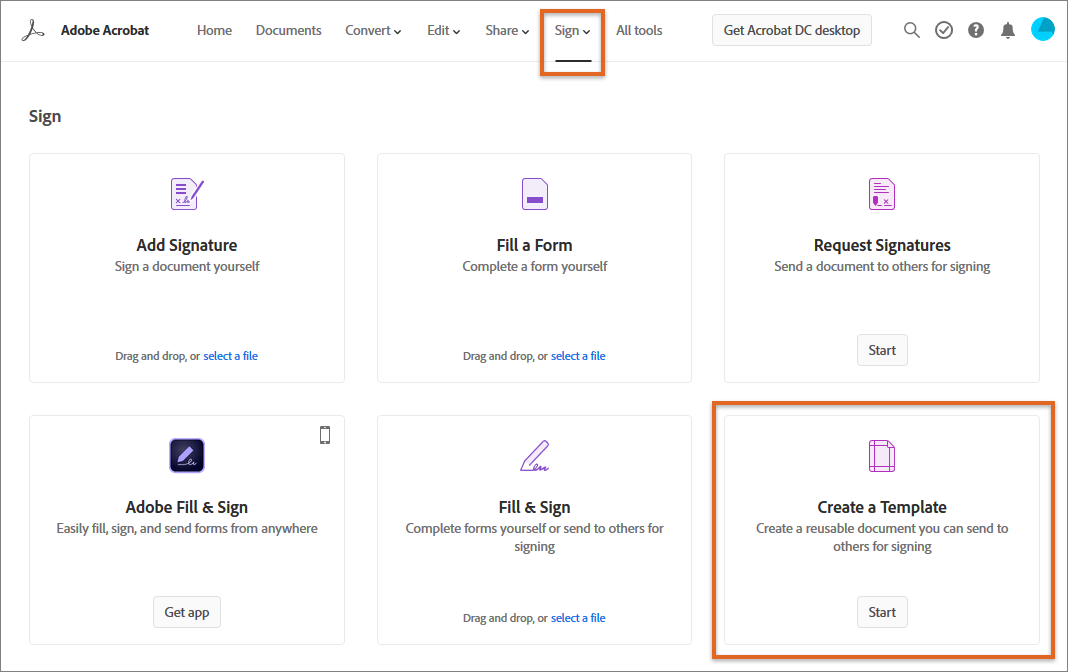Expand the Share dropdown chevron
Image resolution: width=1068 pixels, height=672 pixels.
coord(524,31)
